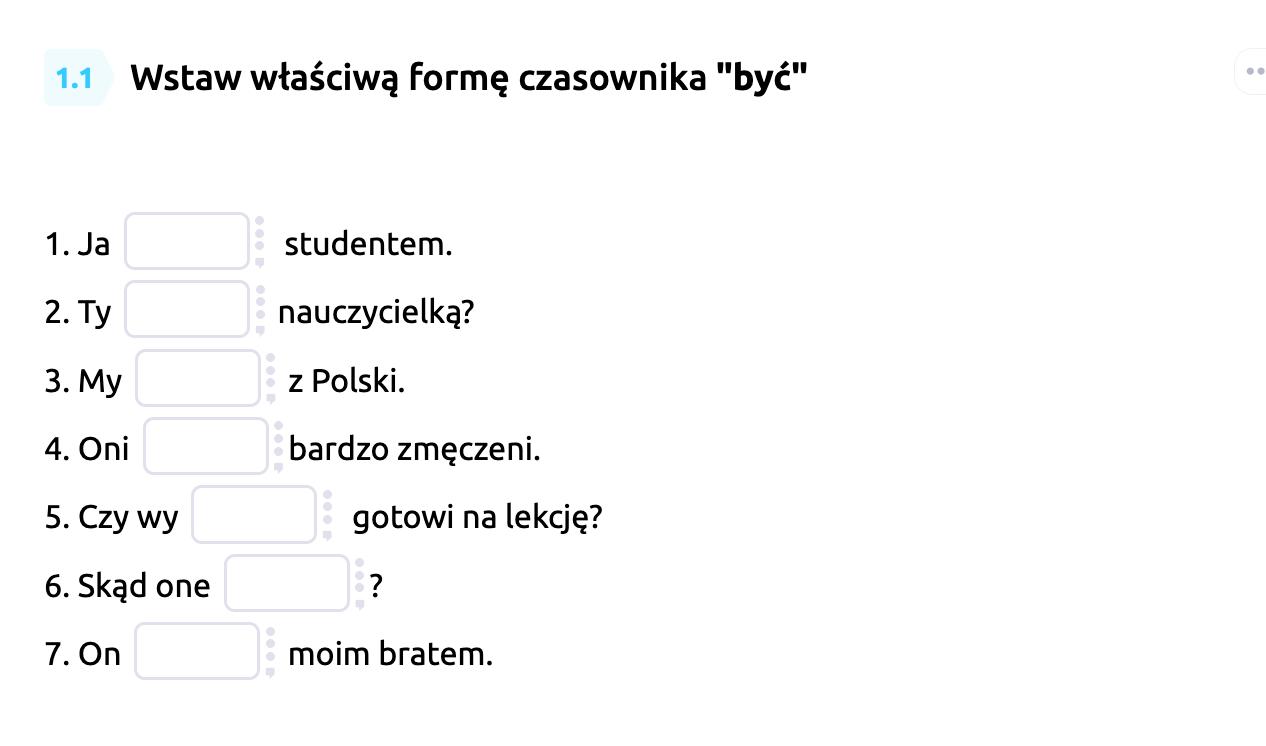Click the dotted handle after the "Oni" blank
This screenshot has width=1266, height=746.
tap(278, 446)
